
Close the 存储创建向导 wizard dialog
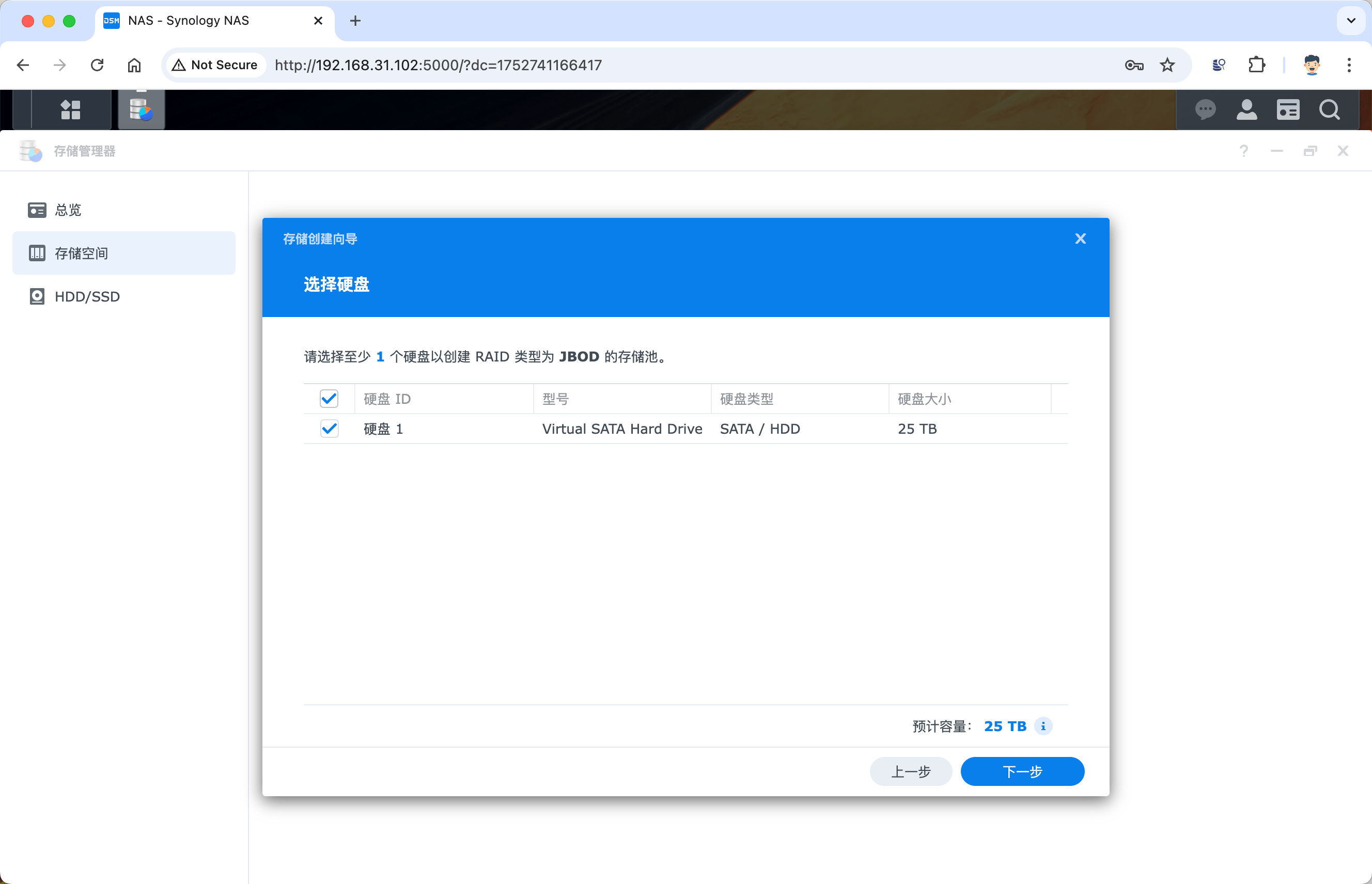pos(1080,239)
